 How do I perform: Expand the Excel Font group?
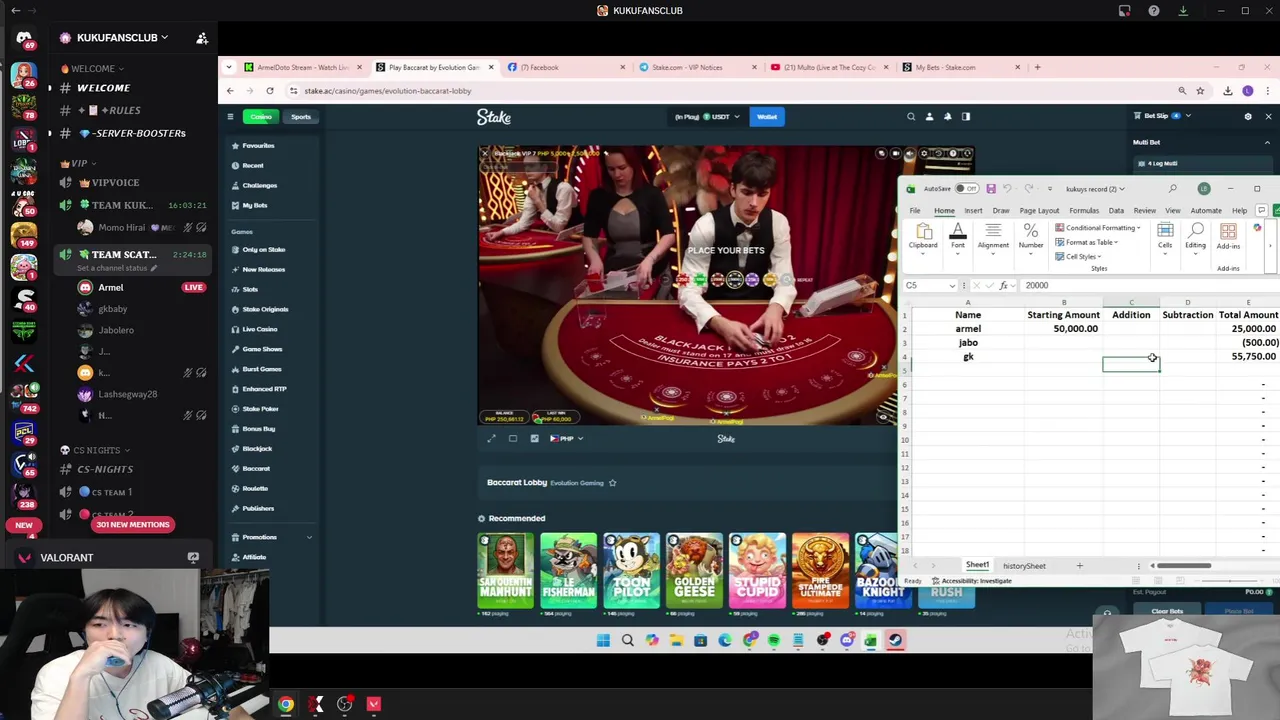[957, 237]
